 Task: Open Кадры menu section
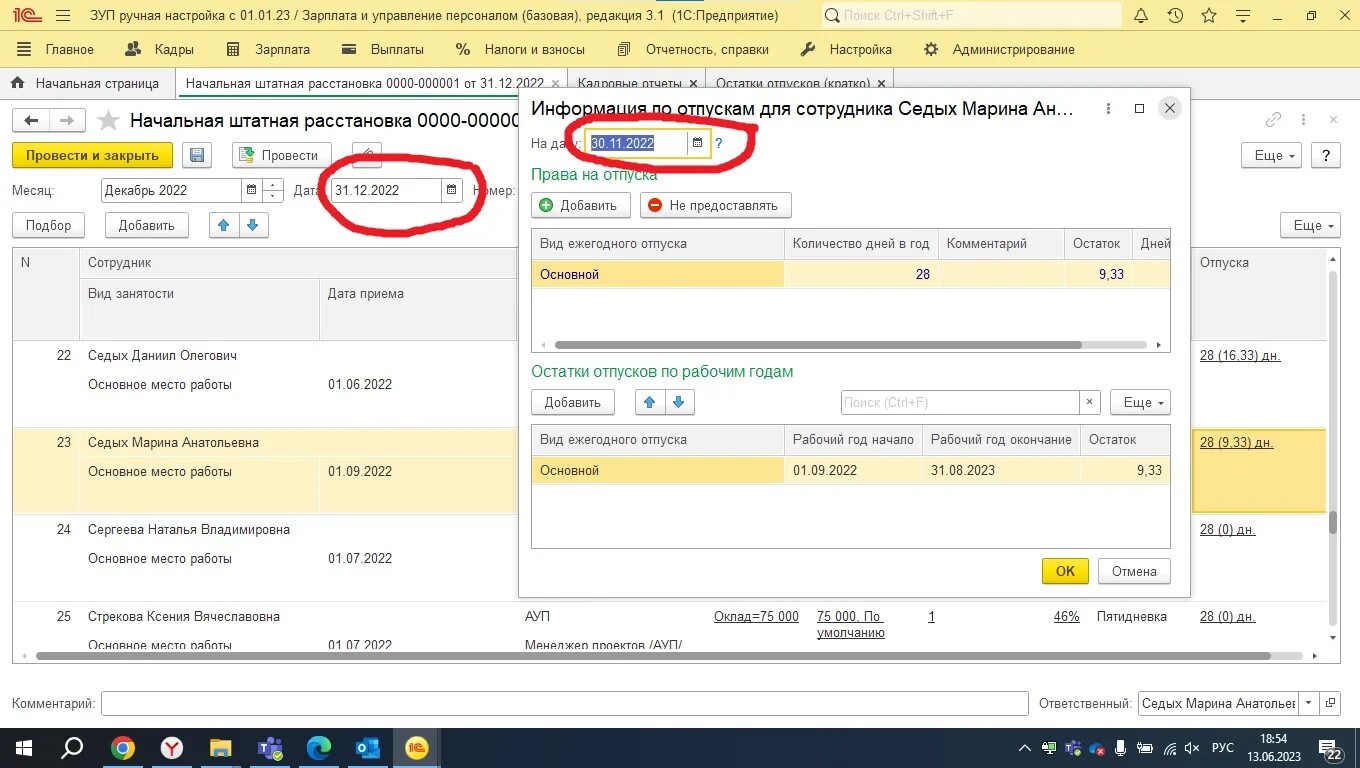click(x=159, y=49)
